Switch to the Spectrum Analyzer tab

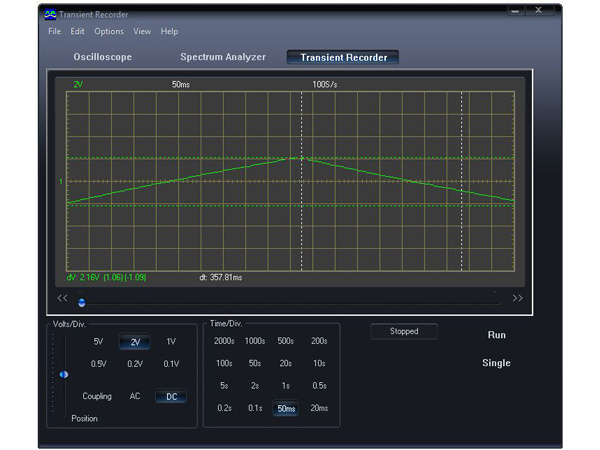point(223,57)
